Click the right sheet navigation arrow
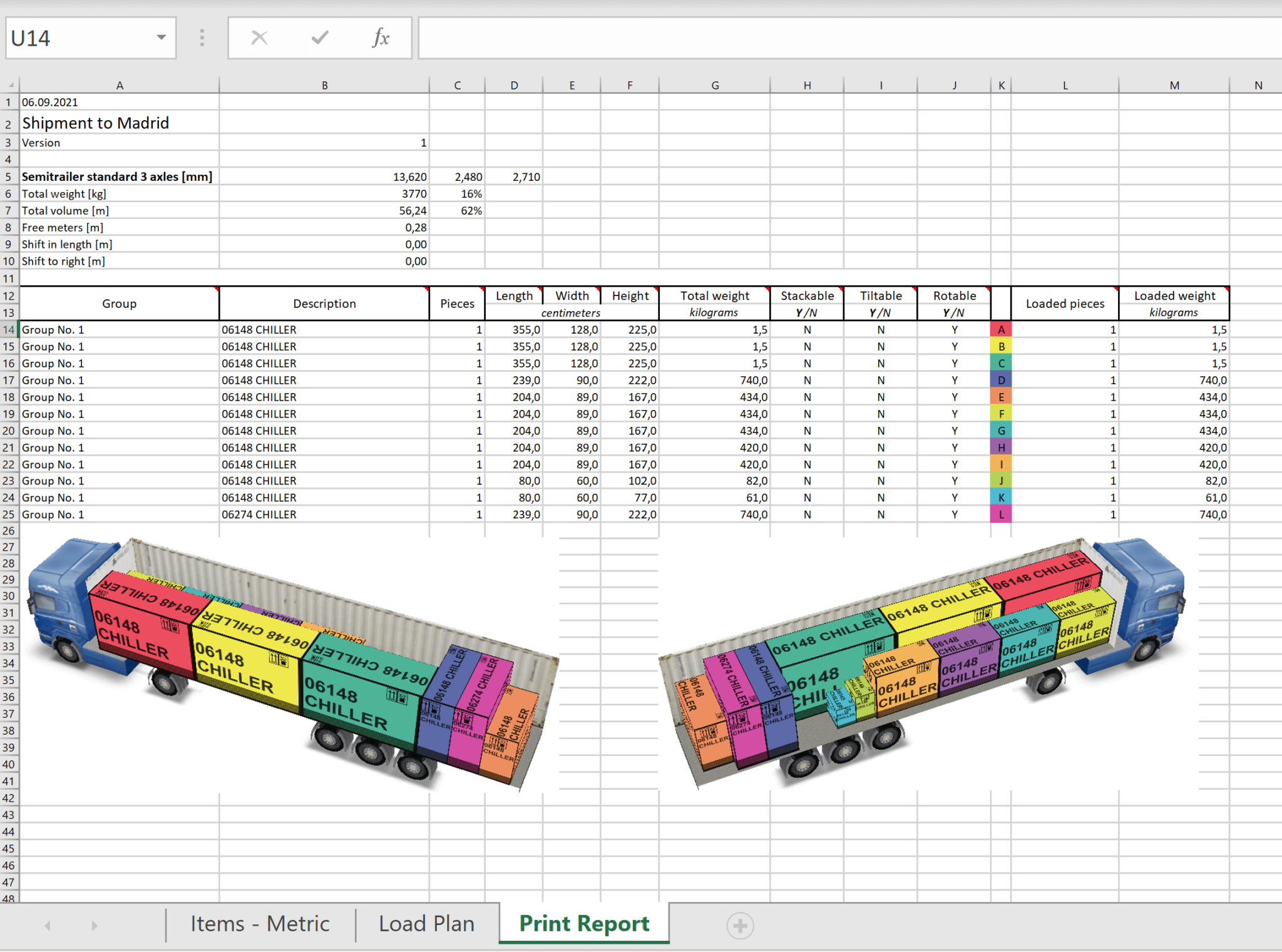 coord(94,924)
